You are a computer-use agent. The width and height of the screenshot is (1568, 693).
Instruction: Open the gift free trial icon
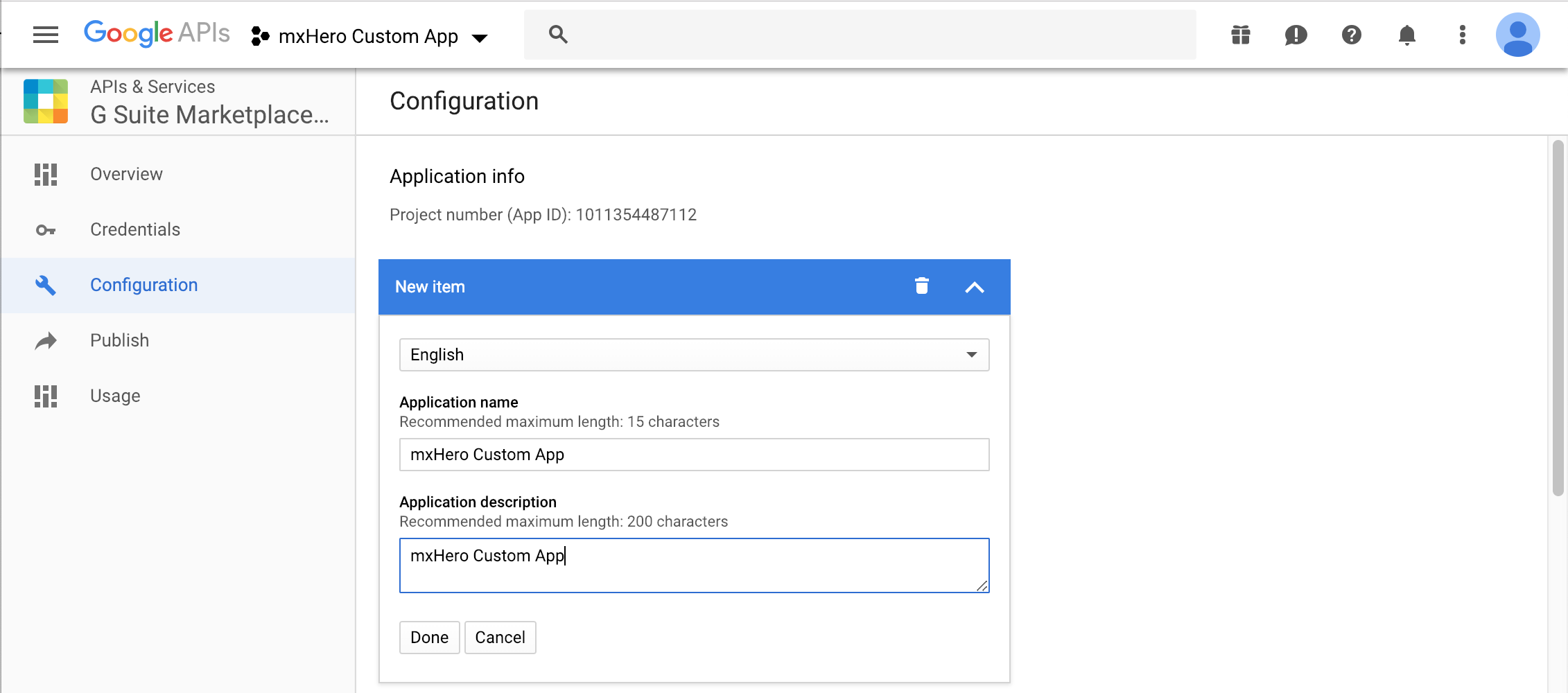coord(1241,35)
